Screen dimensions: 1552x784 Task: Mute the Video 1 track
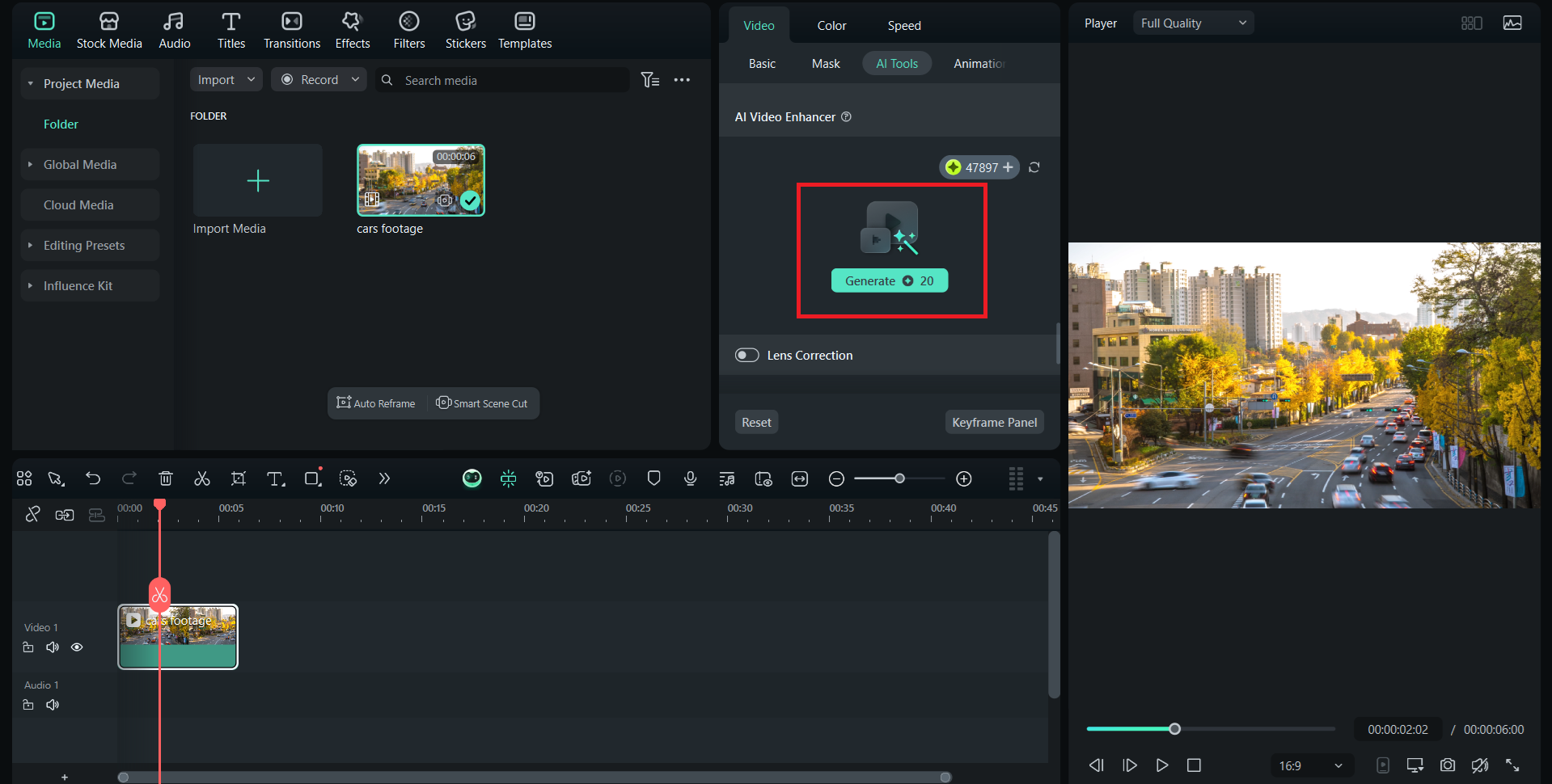tap(53, 647)
